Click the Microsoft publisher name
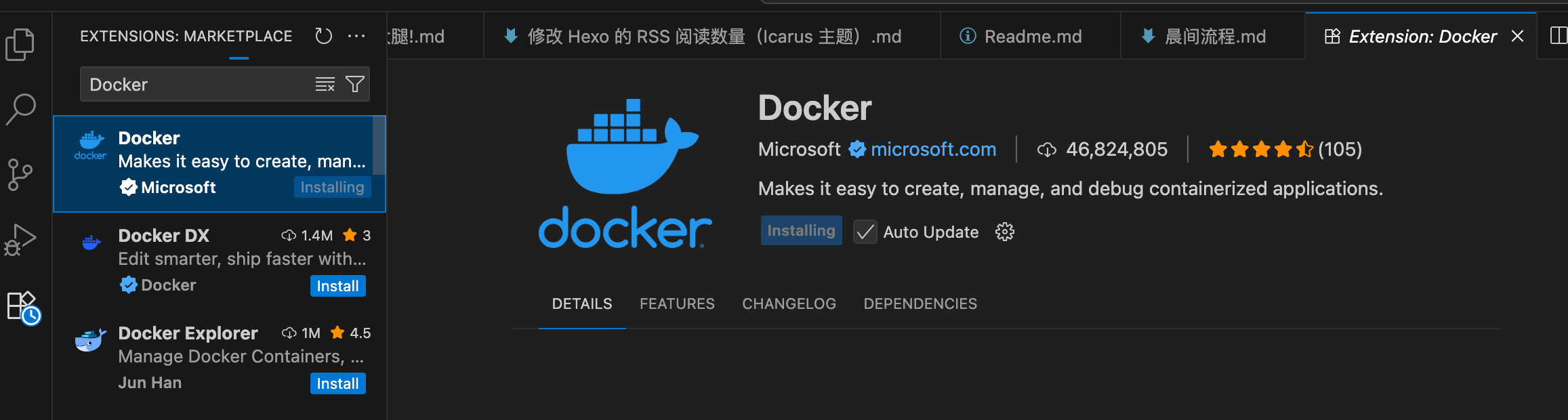The image size is (1568, 420). pyautogui.click(x=800, y=149)
